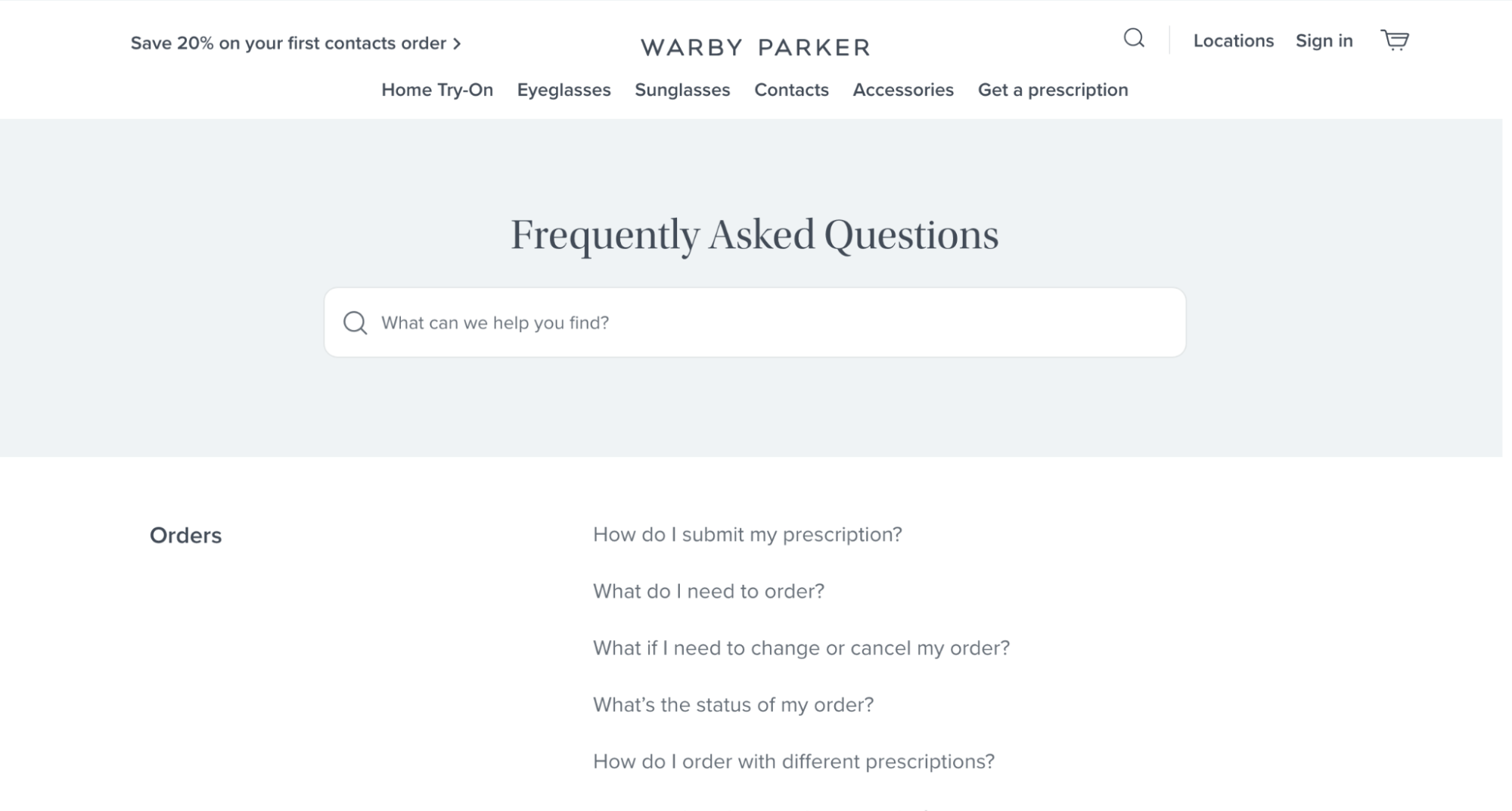Open the Get a prescription menu item
Viewport: 1512px width, 811px height.
[x=1053, y=90]
